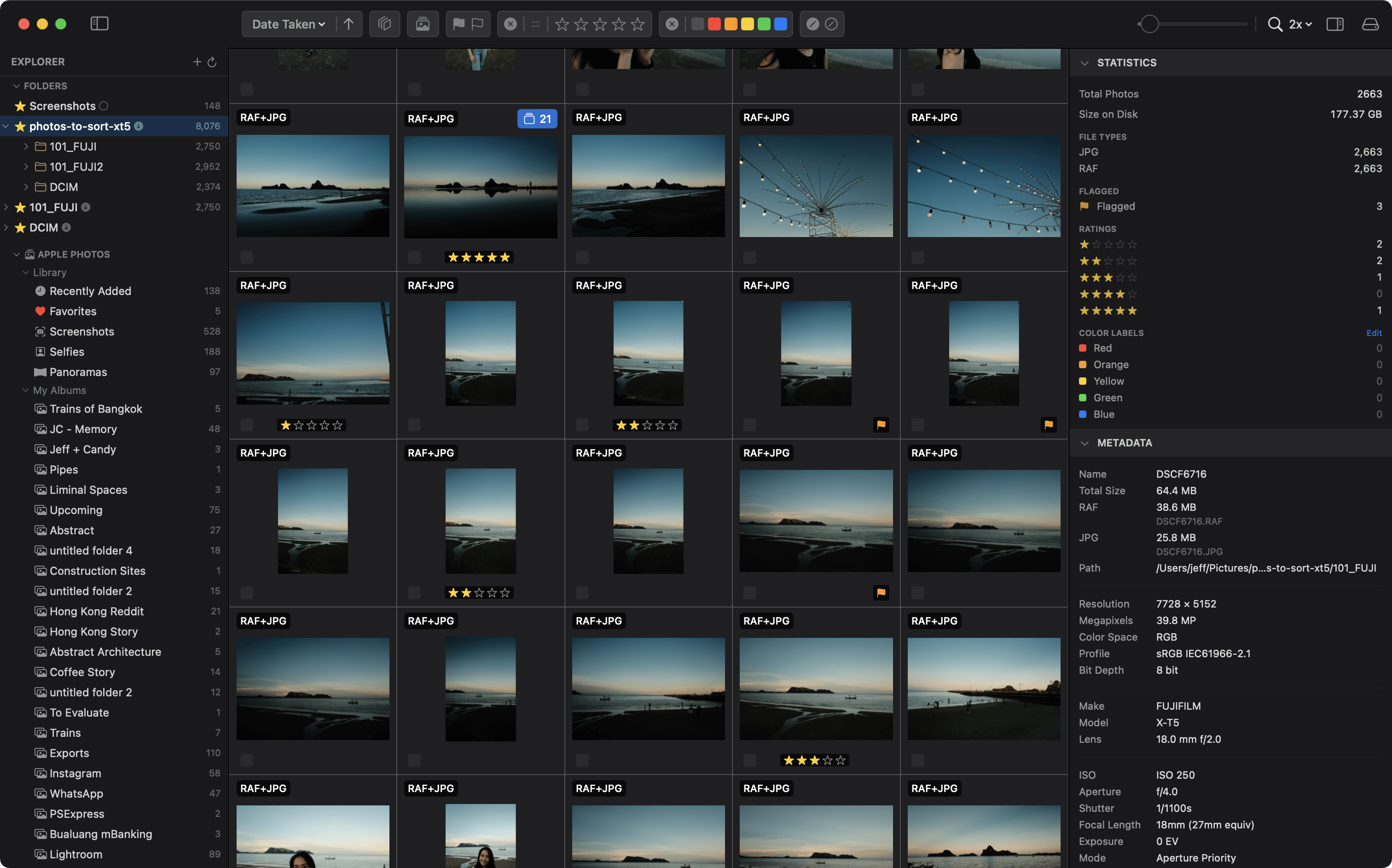The height and width of the screenshot is (868, 1392).
Task: Click the sync status icon beside photos-to-sort-xt5
Action: [139, 126]
